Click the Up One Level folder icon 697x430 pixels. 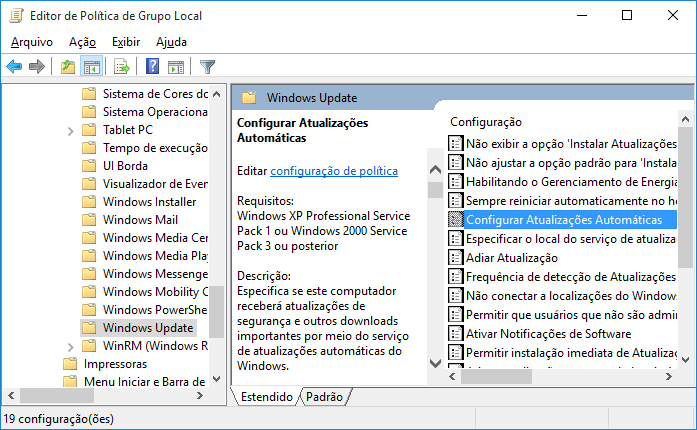click(68, 67)
